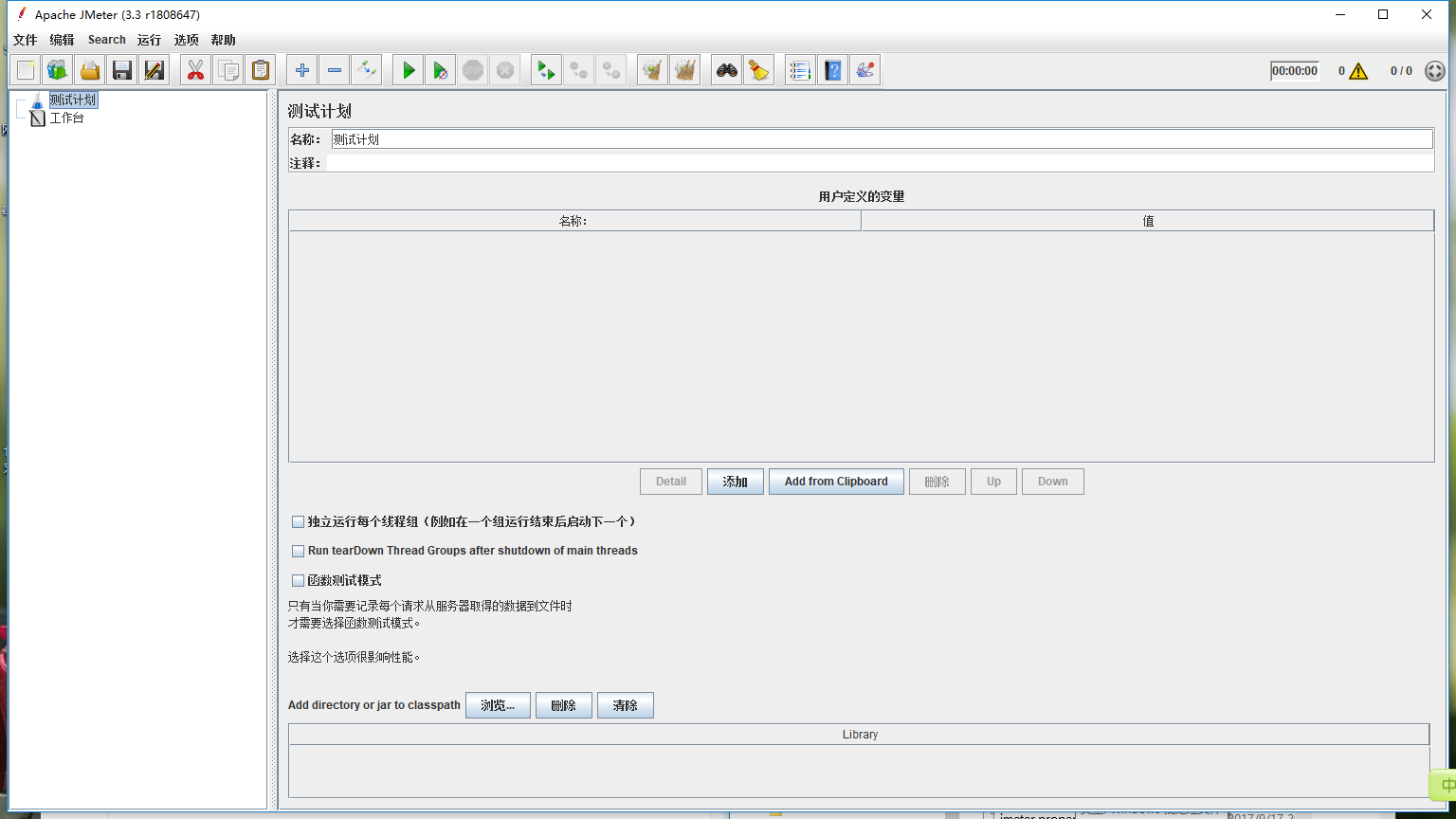
Task: Clear results with the single broom icon
Action: coord(653,70)
